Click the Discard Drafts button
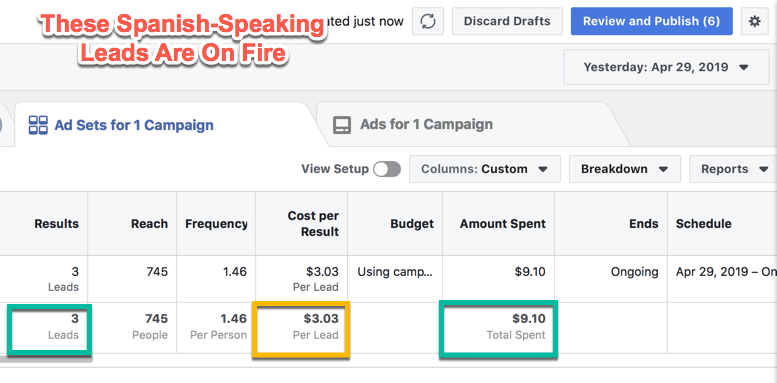Viewport: 777px width, 383px height. (507, 21)
